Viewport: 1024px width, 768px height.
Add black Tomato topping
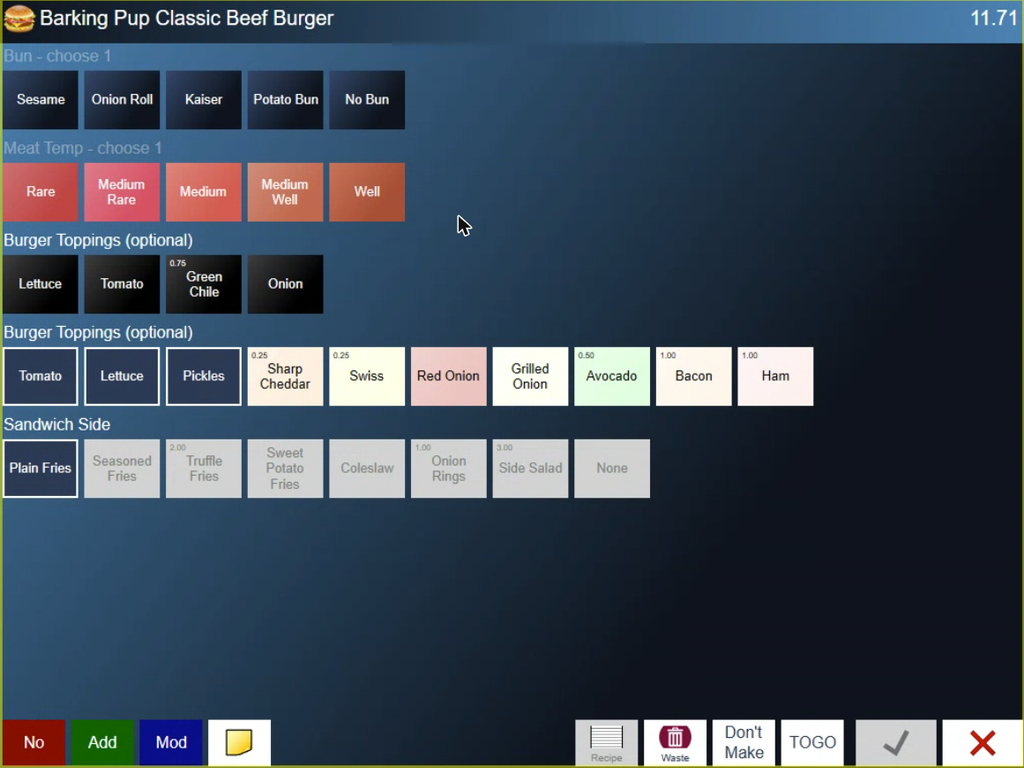coord(122,284)
